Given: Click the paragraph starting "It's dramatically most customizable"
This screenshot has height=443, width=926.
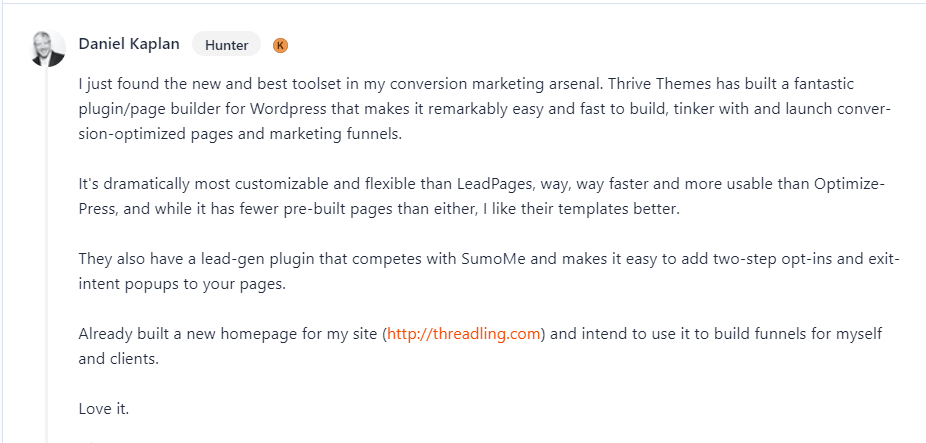Looking at the screenshot, I should [x=481, y=197].
